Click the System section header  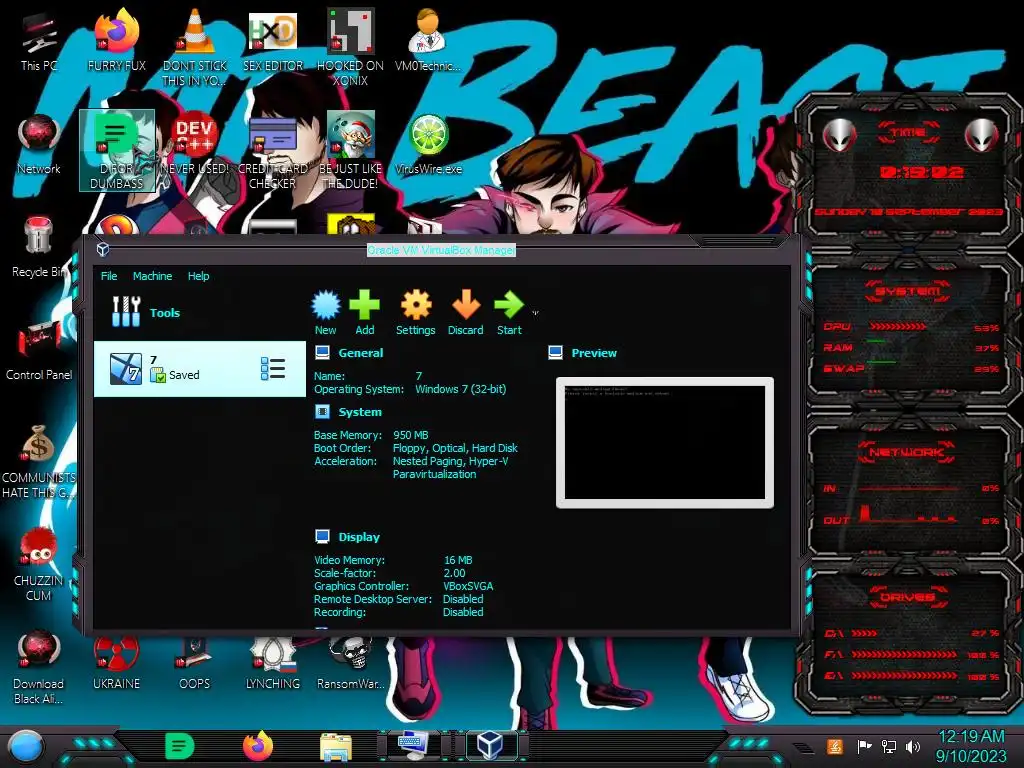(x=360, y=412)
